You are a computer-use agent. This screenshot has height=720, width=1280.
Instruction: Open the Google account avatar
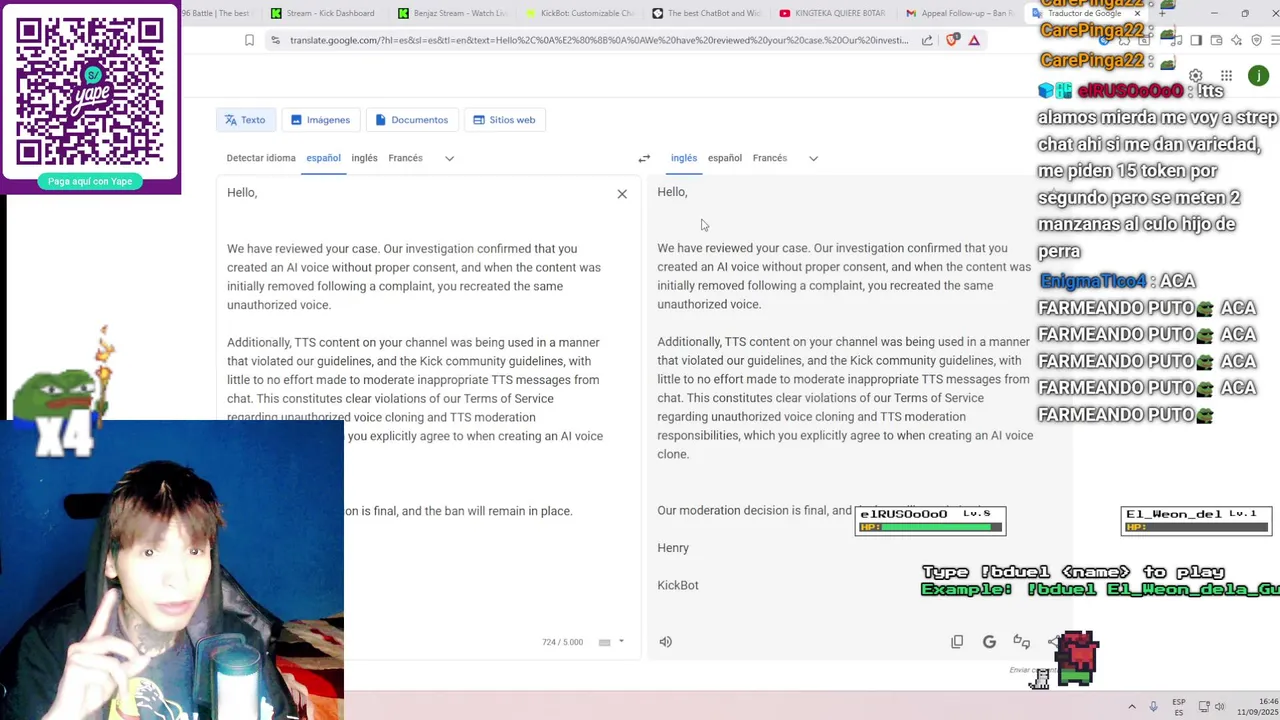point(1258,76)
